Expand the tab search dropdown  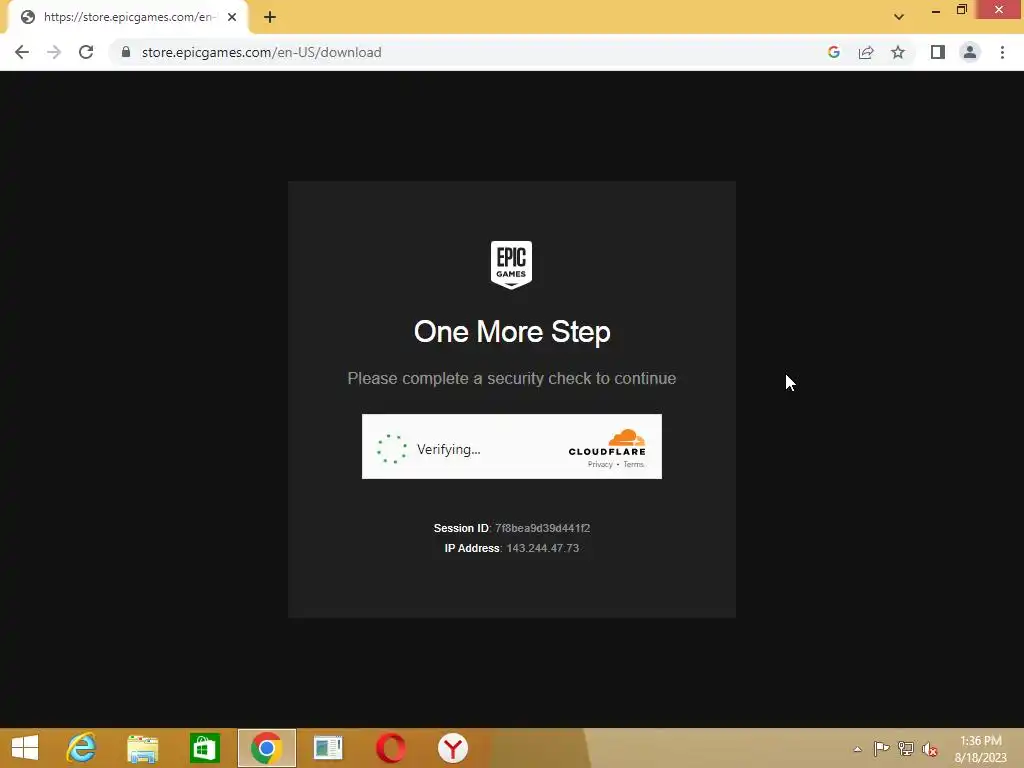tap(899, 17)
